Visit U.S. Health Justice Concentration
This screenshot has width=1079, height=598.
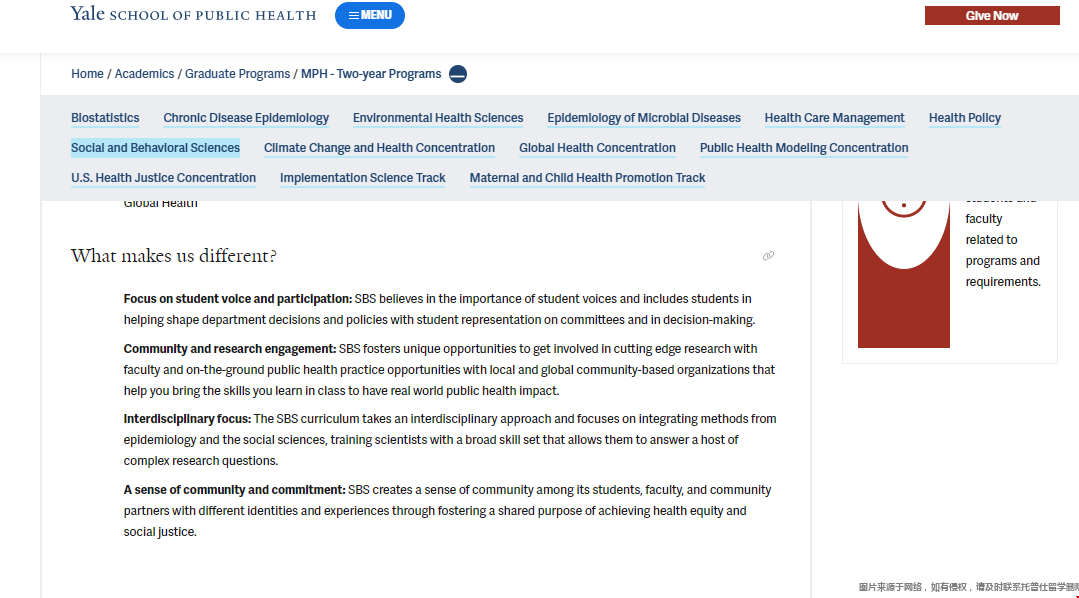point(163,178)
